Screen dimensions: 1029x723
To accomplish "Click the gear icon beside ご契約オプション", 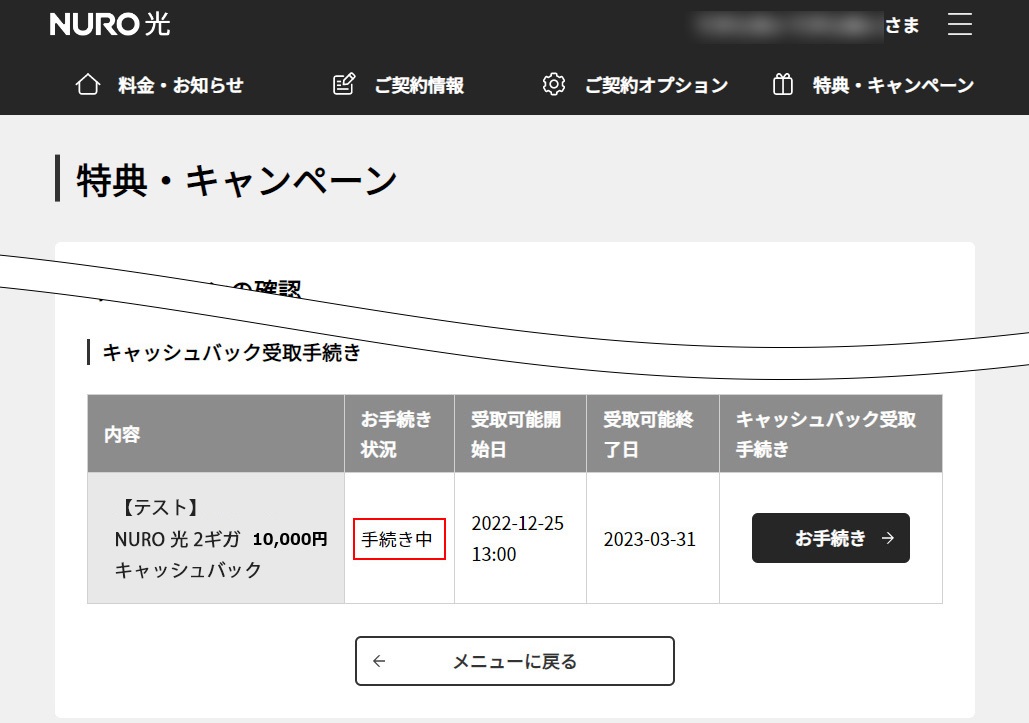I will pyautogui.click(x=554, y=84).
